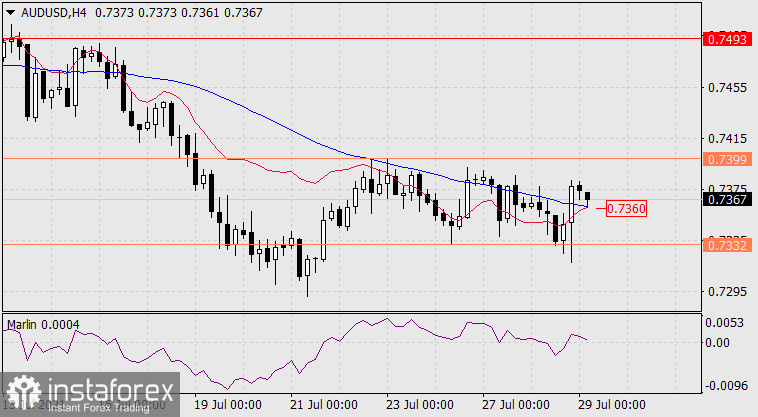Click the last candlestick on the chart
Screen dimensions: 758x417
588,196
